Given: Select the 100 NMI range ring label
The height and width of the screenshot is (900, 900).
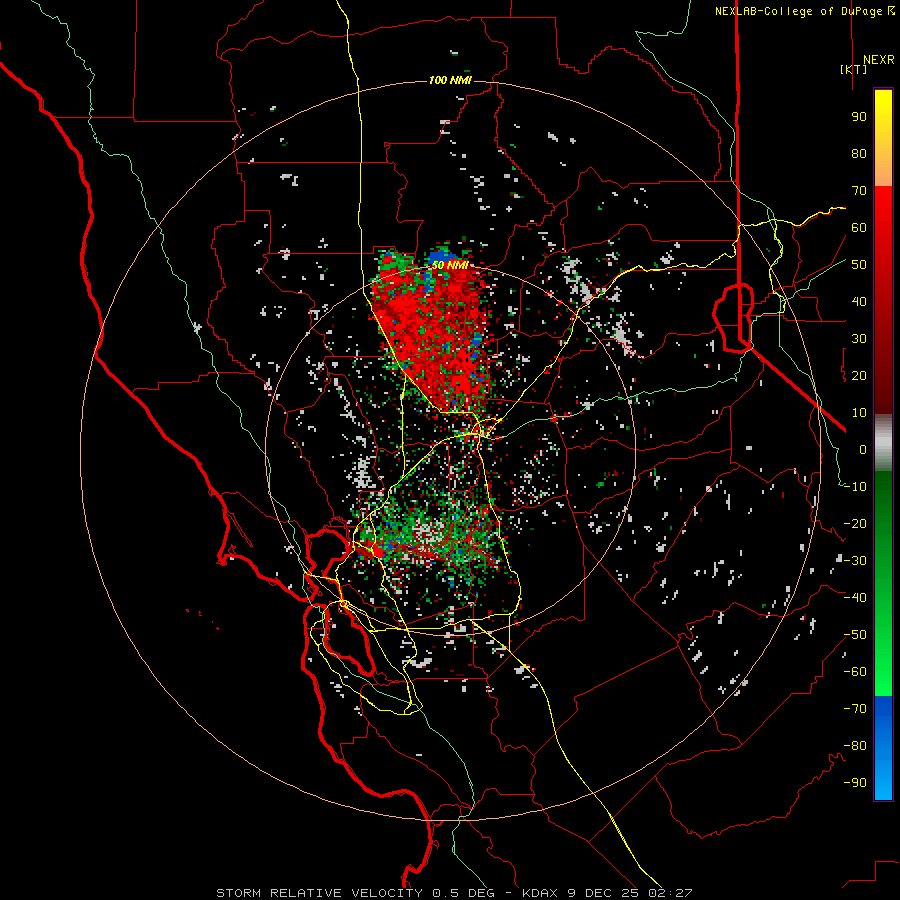Looking at the screenshot, I should pyautogui.click(x=450, y=80).
